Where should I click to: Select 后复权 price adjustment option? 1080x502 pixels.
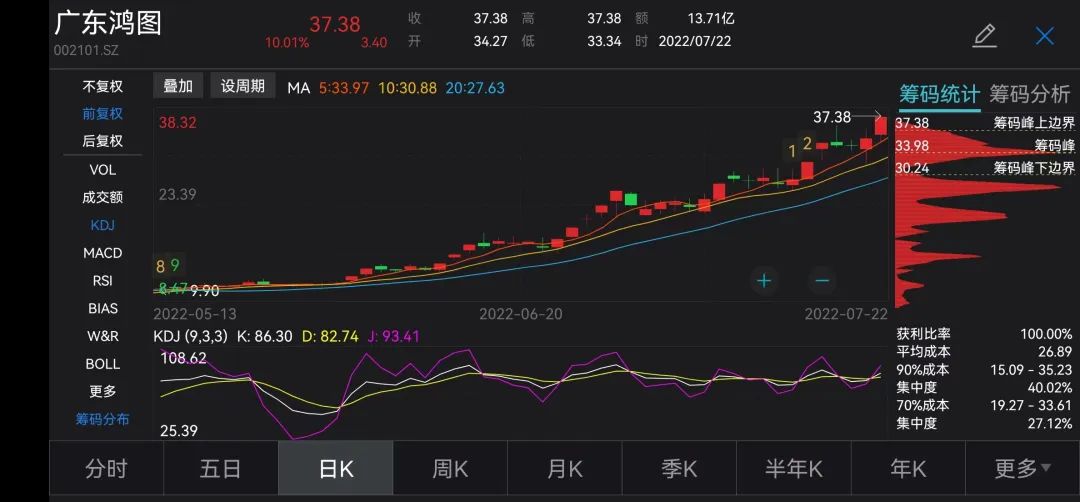click(x=102, y=142)
